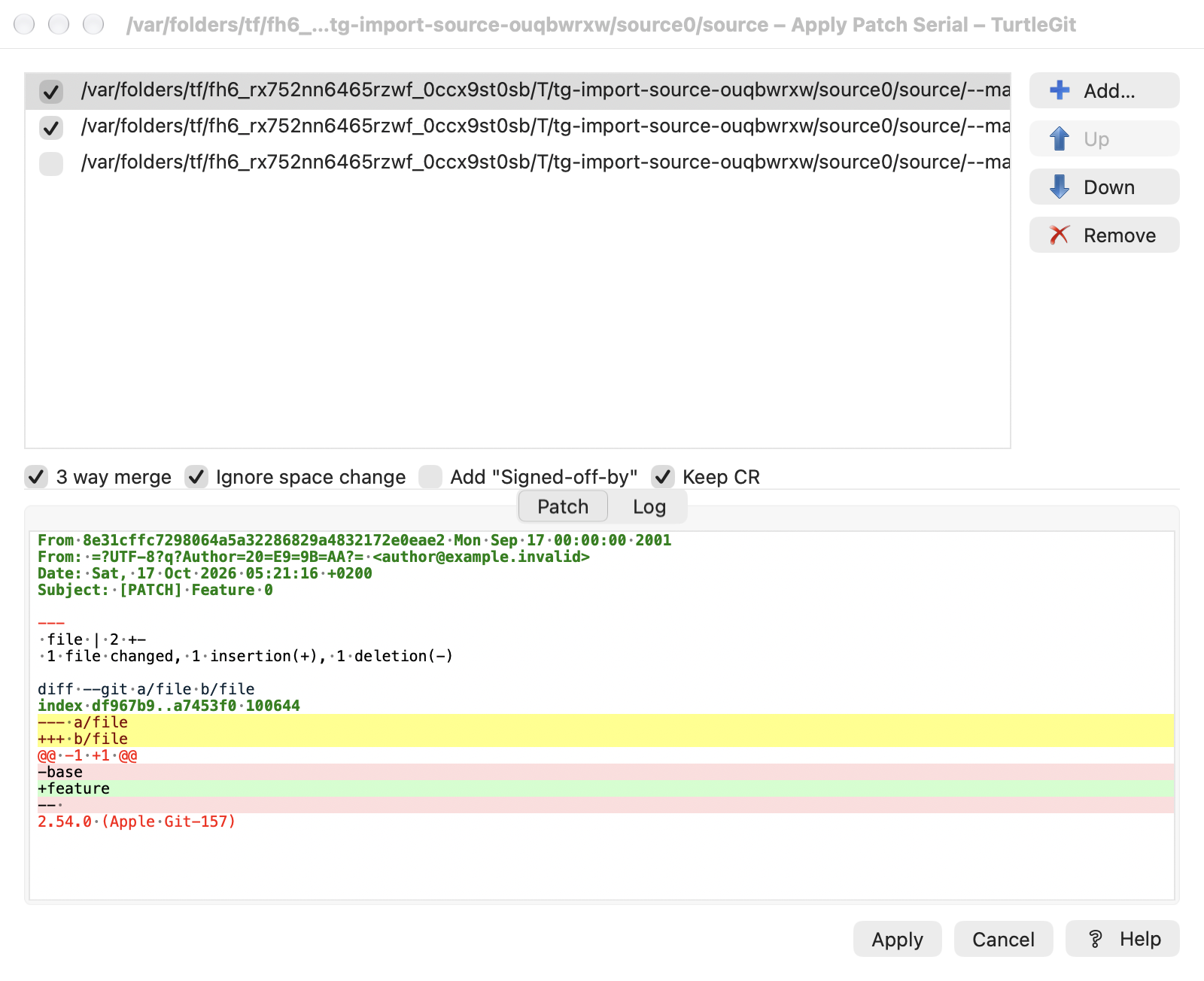Screen dimensions: 1204x981
Task: Click the Cancel button
Action: point(1003,939)
